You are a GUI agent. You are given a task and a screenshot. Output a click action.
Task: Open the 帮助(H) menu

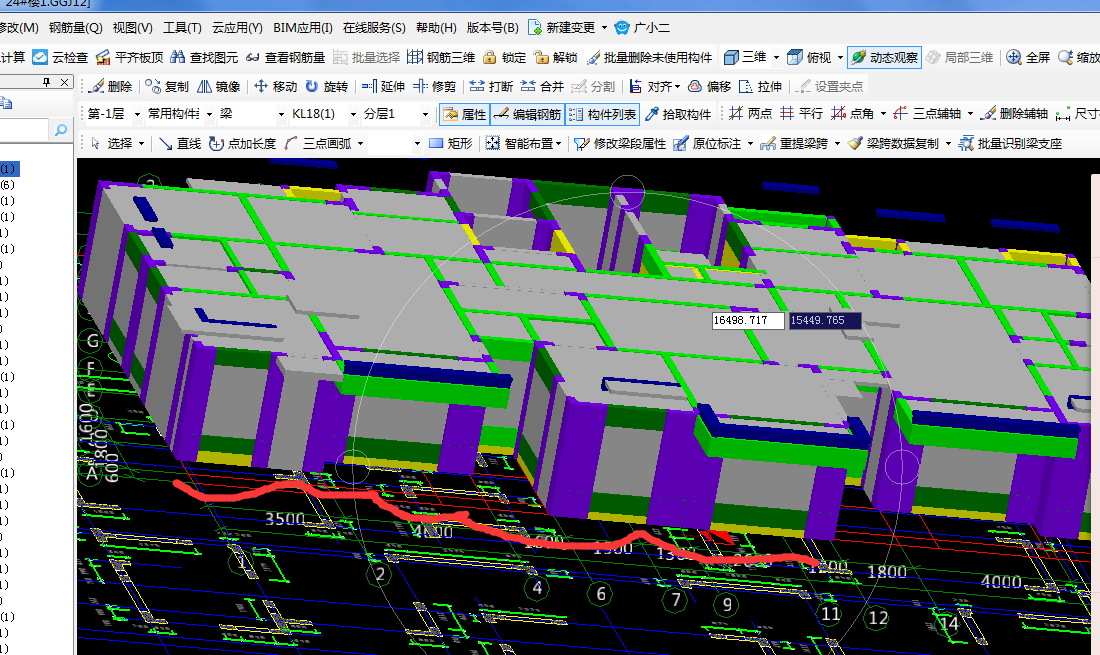coord(436,27)
